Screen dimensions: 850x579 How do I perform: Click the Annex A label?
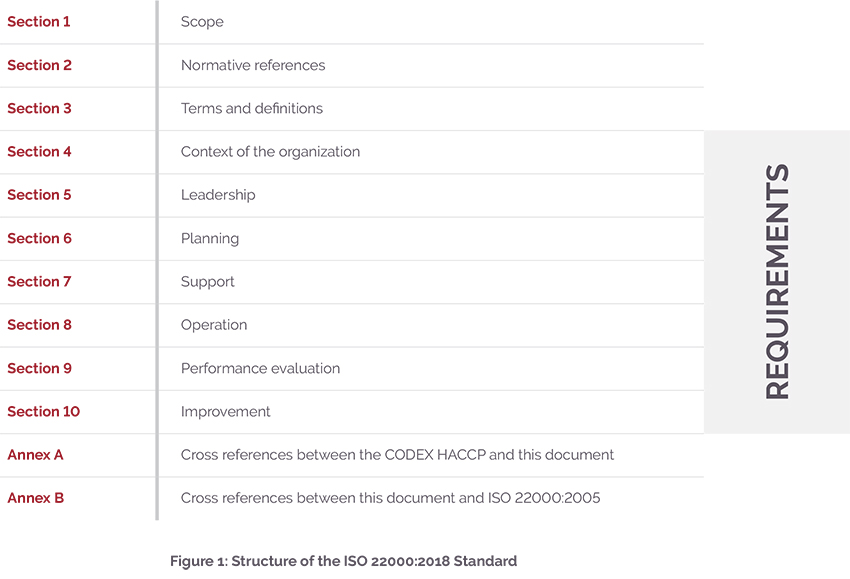click(x=35, y=455)
